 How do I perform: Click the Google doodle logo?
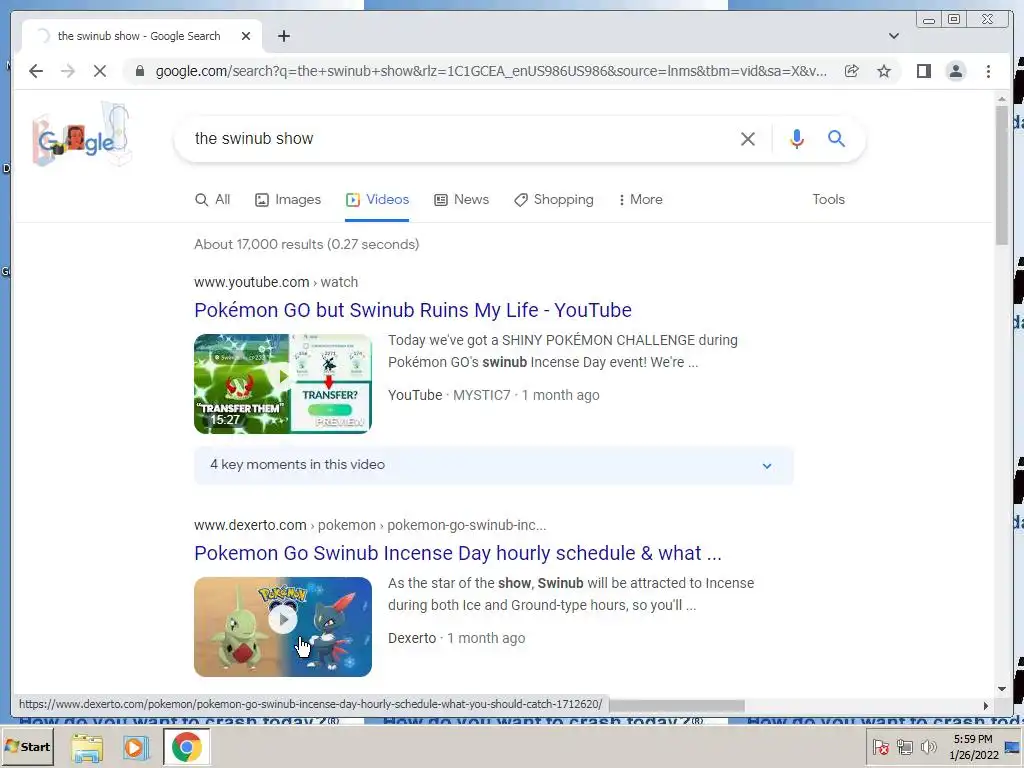click(82, 135)
